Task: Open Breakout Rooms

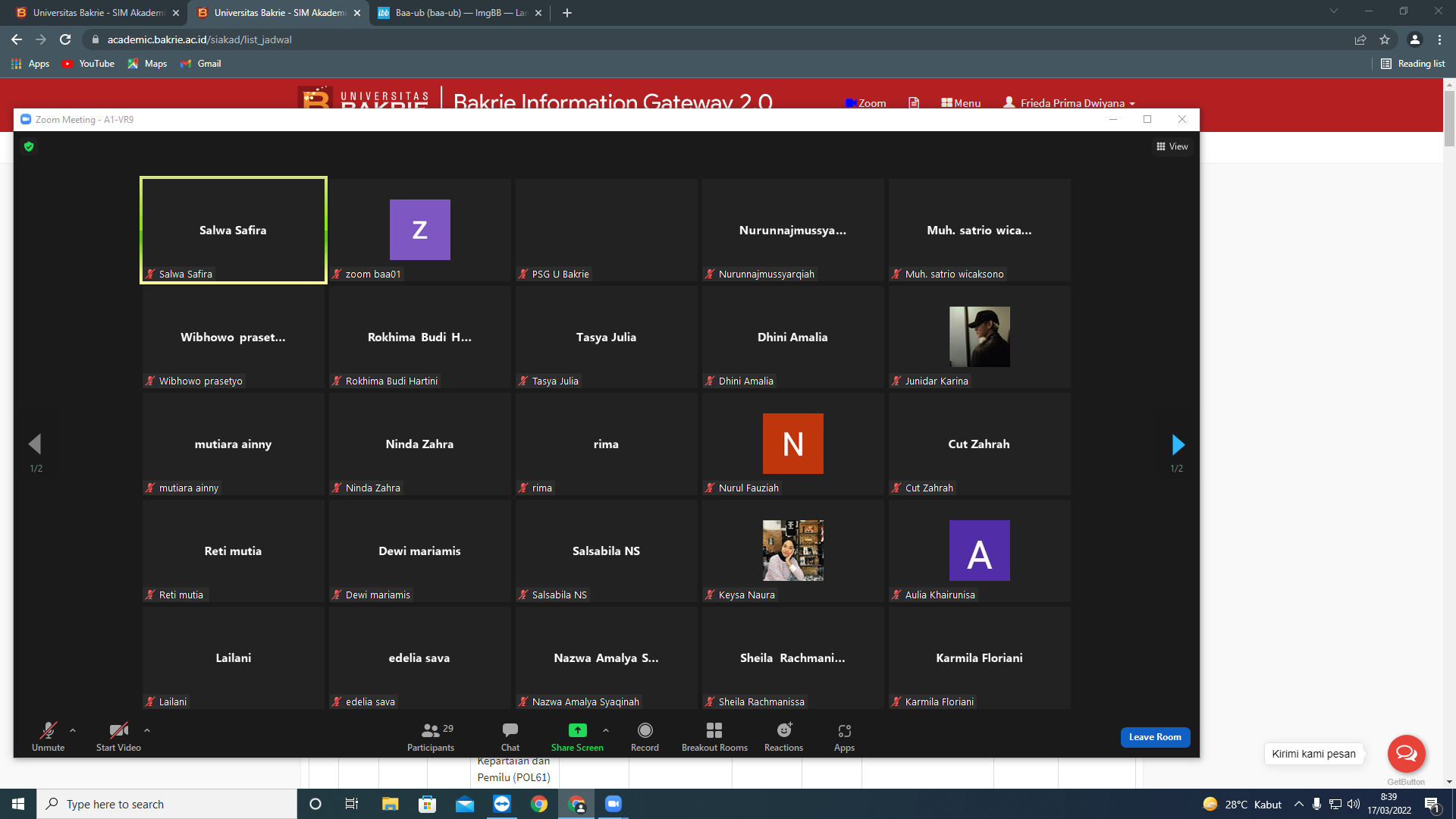Action: click(714, 736)
